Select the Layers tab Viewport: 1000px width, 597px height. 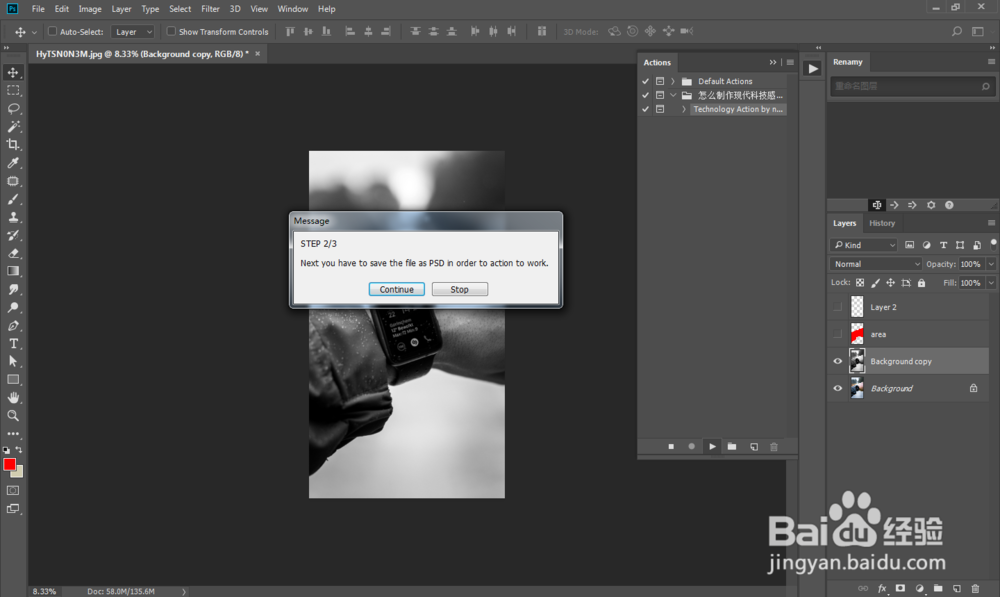(844, 223)
